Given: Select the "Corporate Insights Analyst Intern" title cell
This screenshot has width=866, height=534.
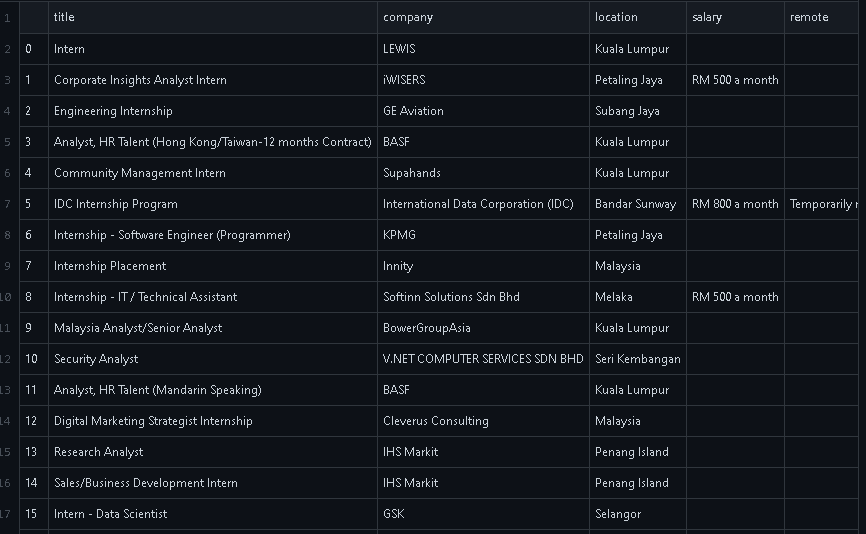Looking at the screenshot, I should coord(140,80).
